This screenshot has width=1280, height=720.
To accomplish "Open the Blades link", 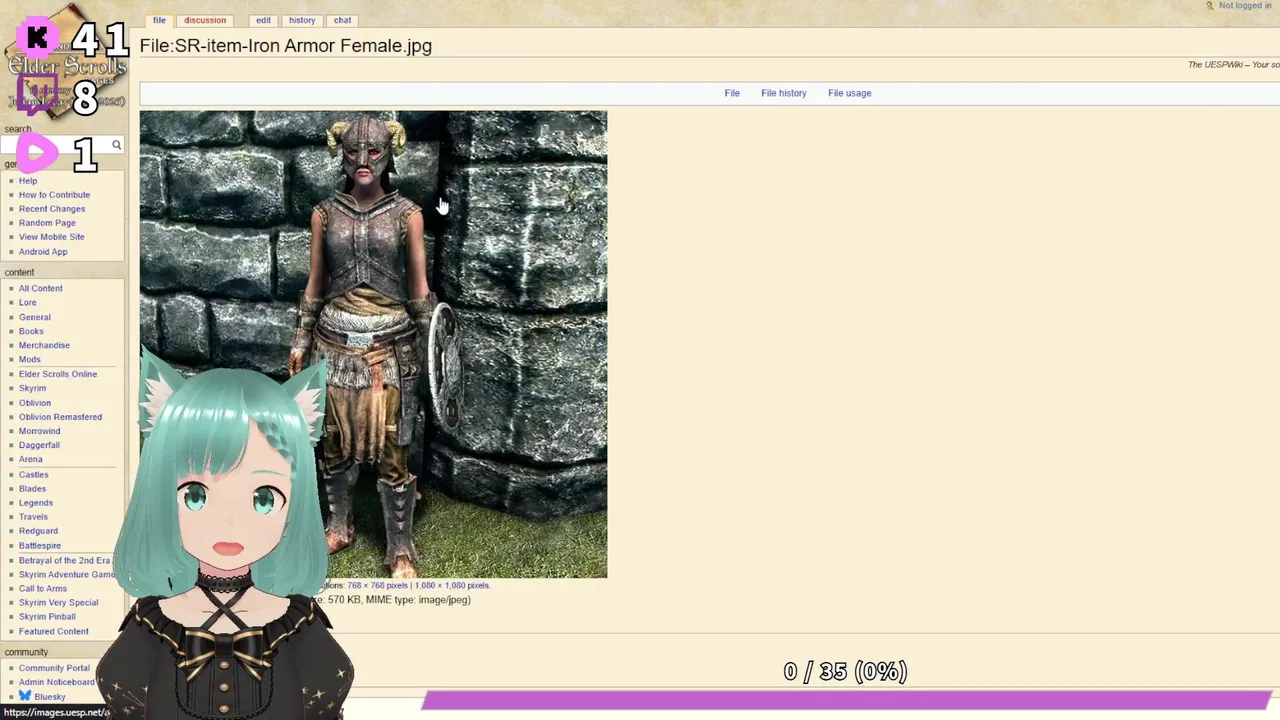I will coord(32,489).
